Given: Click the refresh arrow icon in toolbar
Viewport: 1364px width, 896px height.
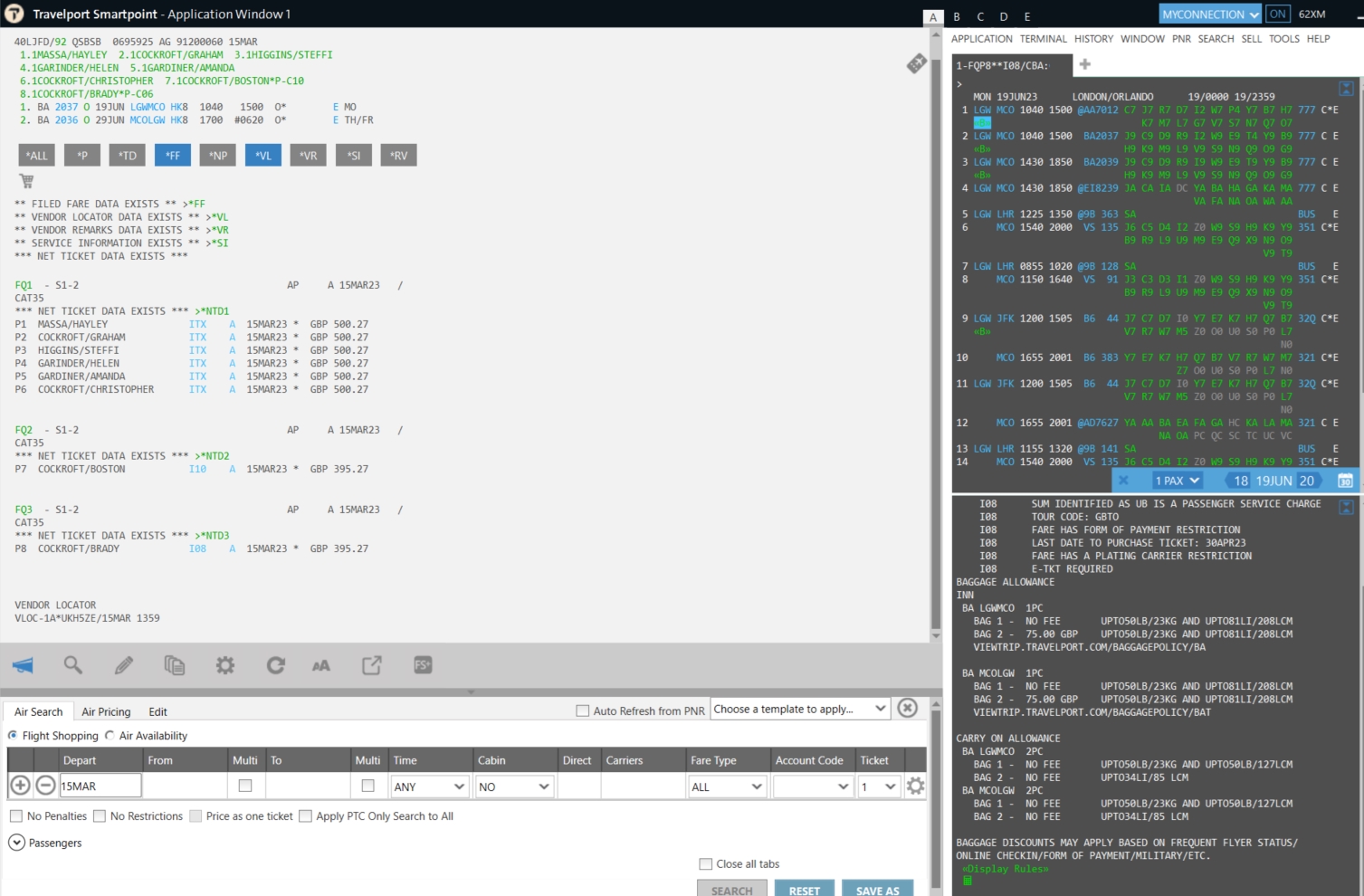Looking at the screenshot, I should point(276,666).
